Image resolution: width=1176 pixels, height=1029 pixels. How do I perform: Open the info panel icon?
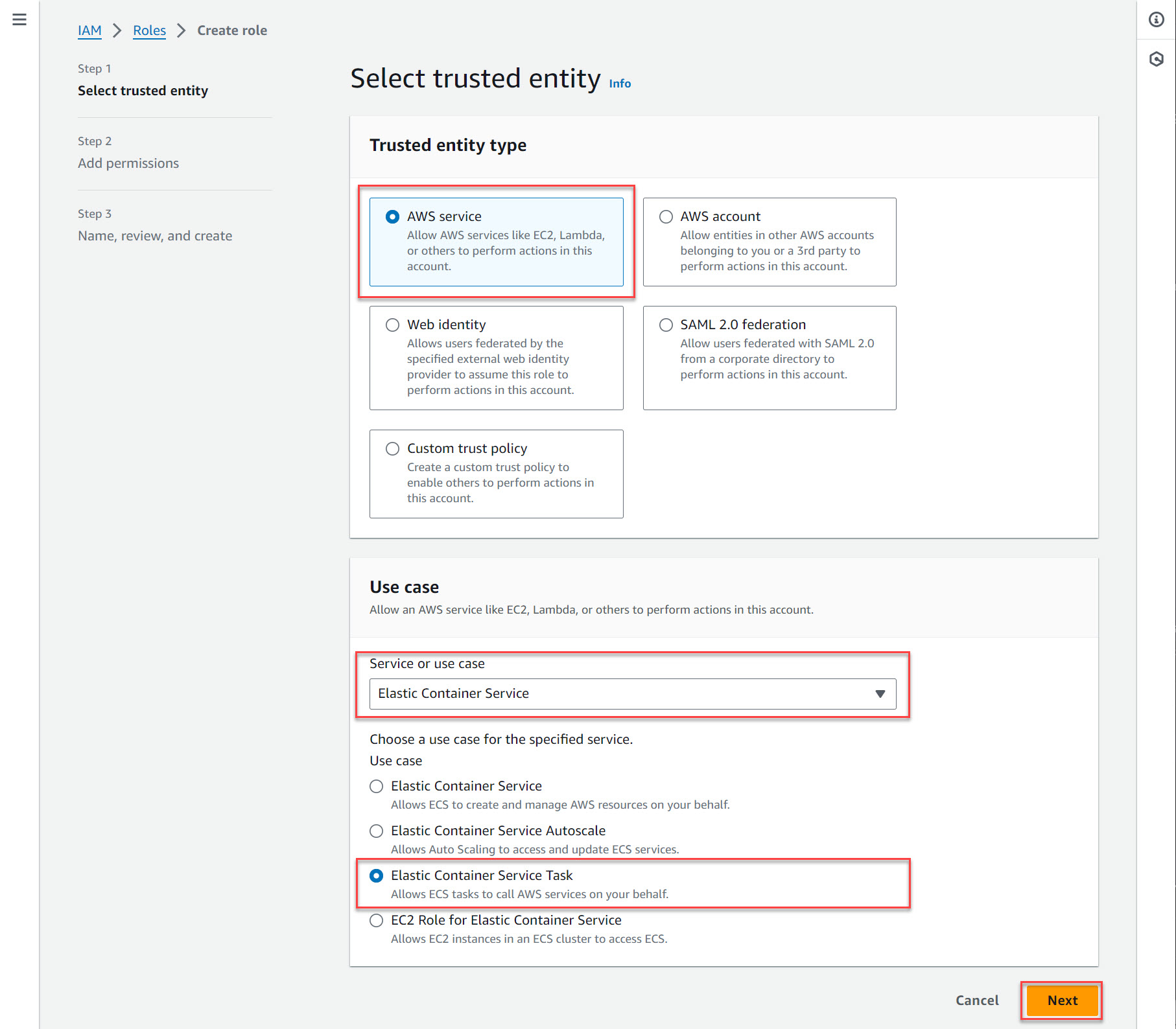coord(1157,19)
